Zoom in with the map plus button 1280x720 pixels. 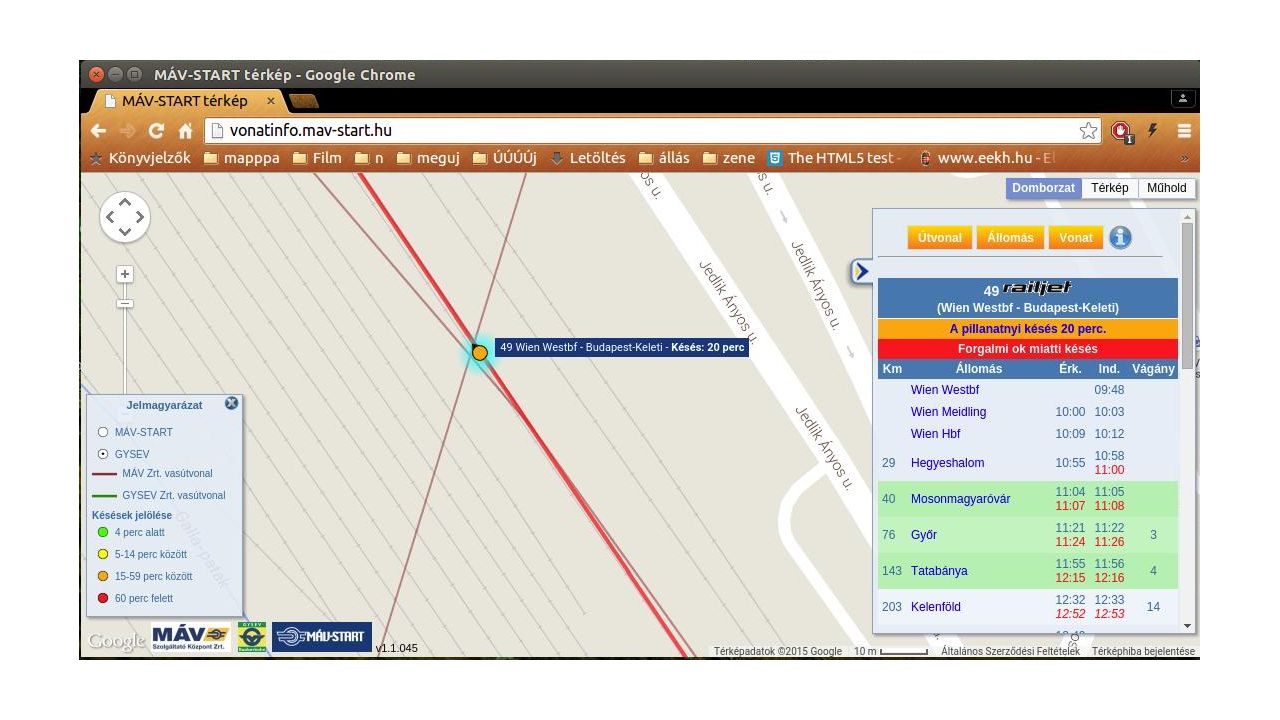pos(125,274)
